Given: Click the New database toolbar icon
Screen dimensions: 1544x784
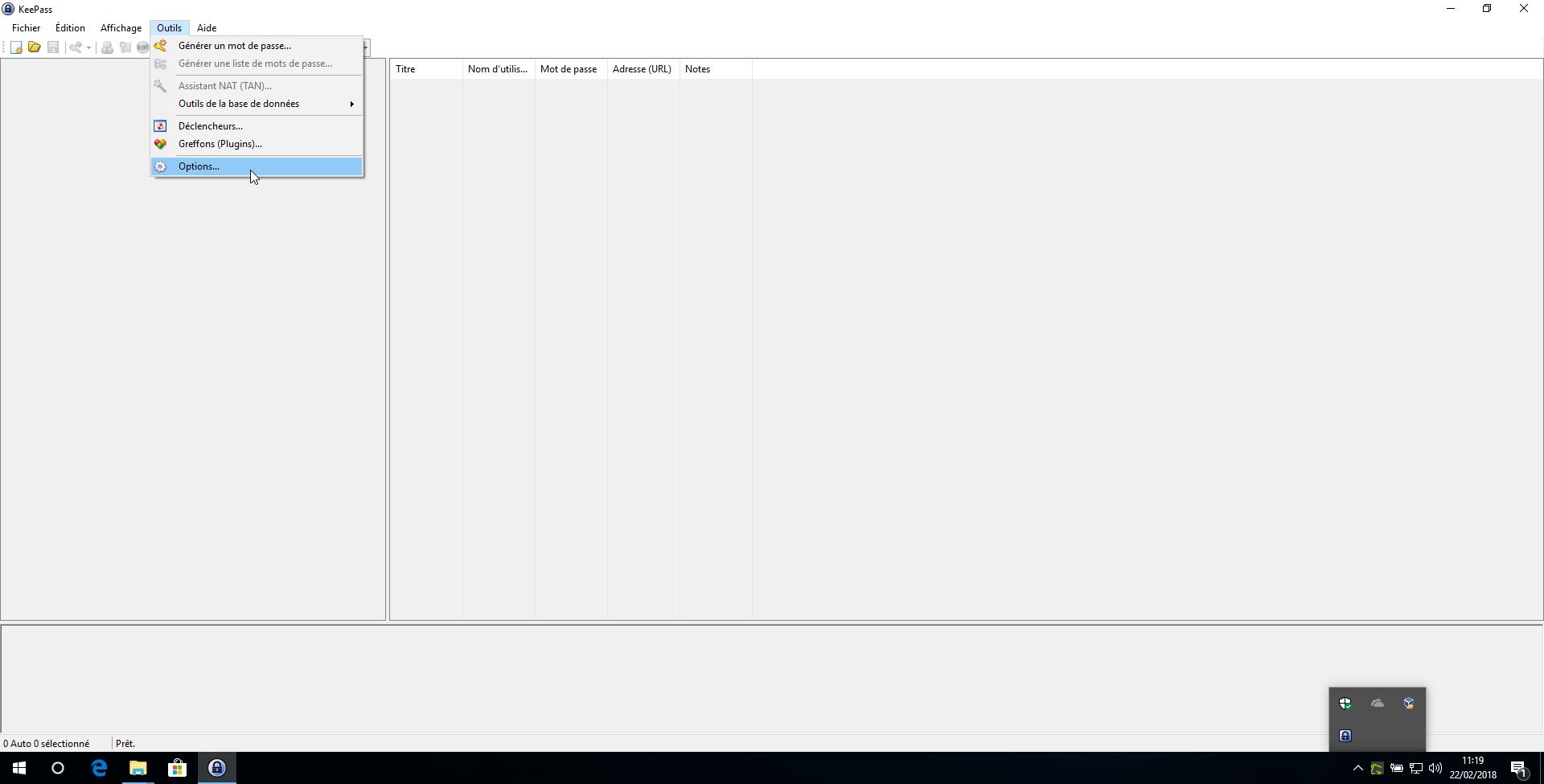Looking at the screenshot, I should click(16, 47).
